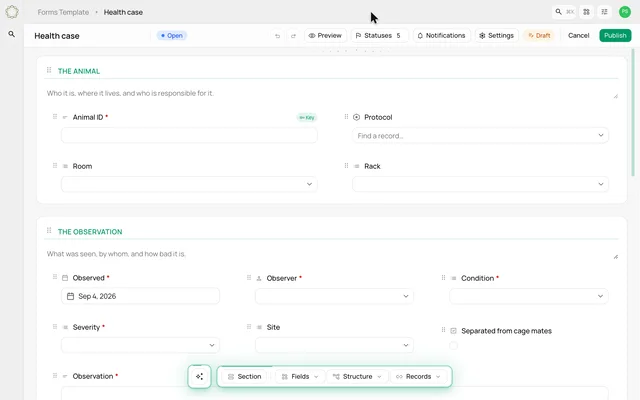This screenshot has height=400, width=640.
Task: Click the Cancel button
Action: (x=578, y=36)
